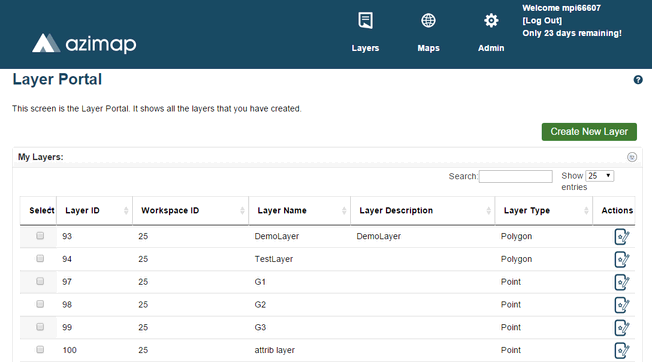Viewport: 652px width, 362px height.
Task: Click the Maps menu label
Action: point(428,48)
